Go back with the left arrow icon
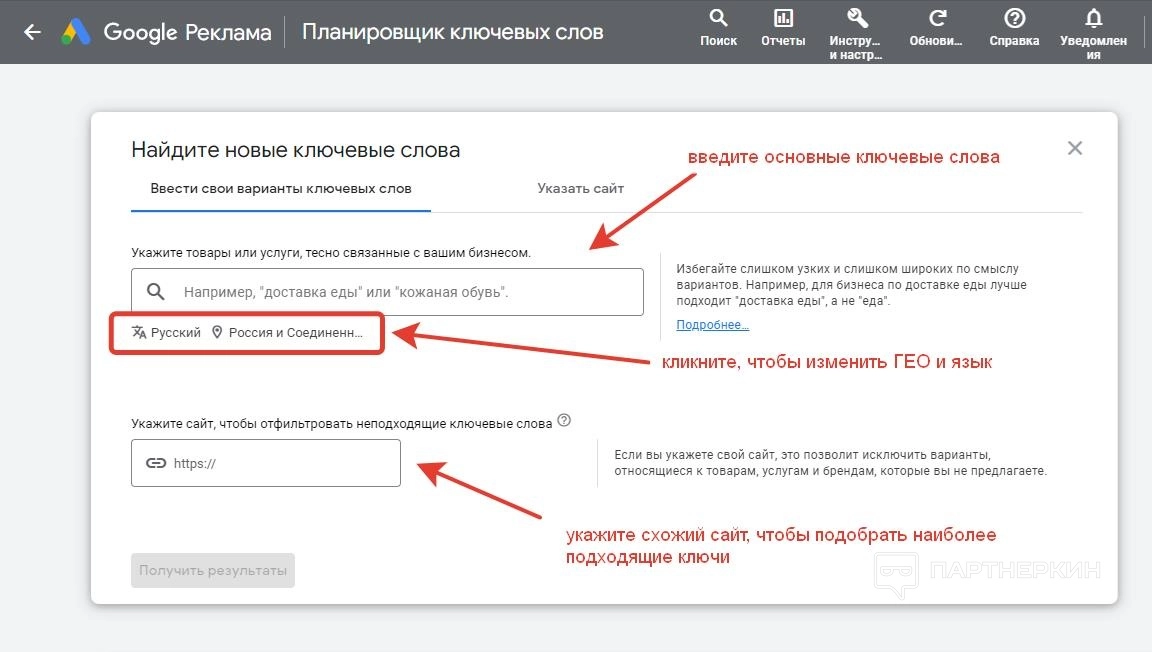The height and width of the screenshot is (652, 1152). pyautogui.click(x=32, y=32)
